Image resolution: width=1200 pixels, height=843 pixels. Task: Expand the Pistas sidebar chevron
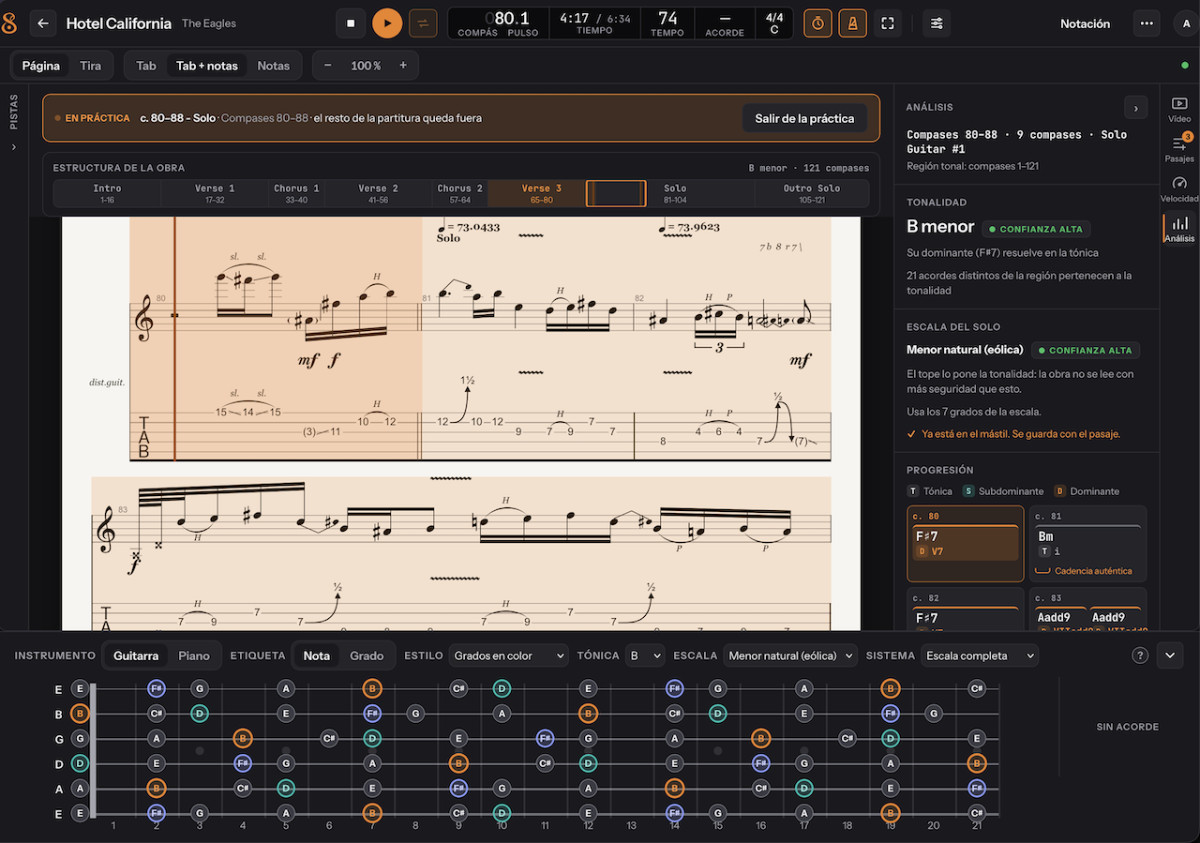[x=14, y=147]
